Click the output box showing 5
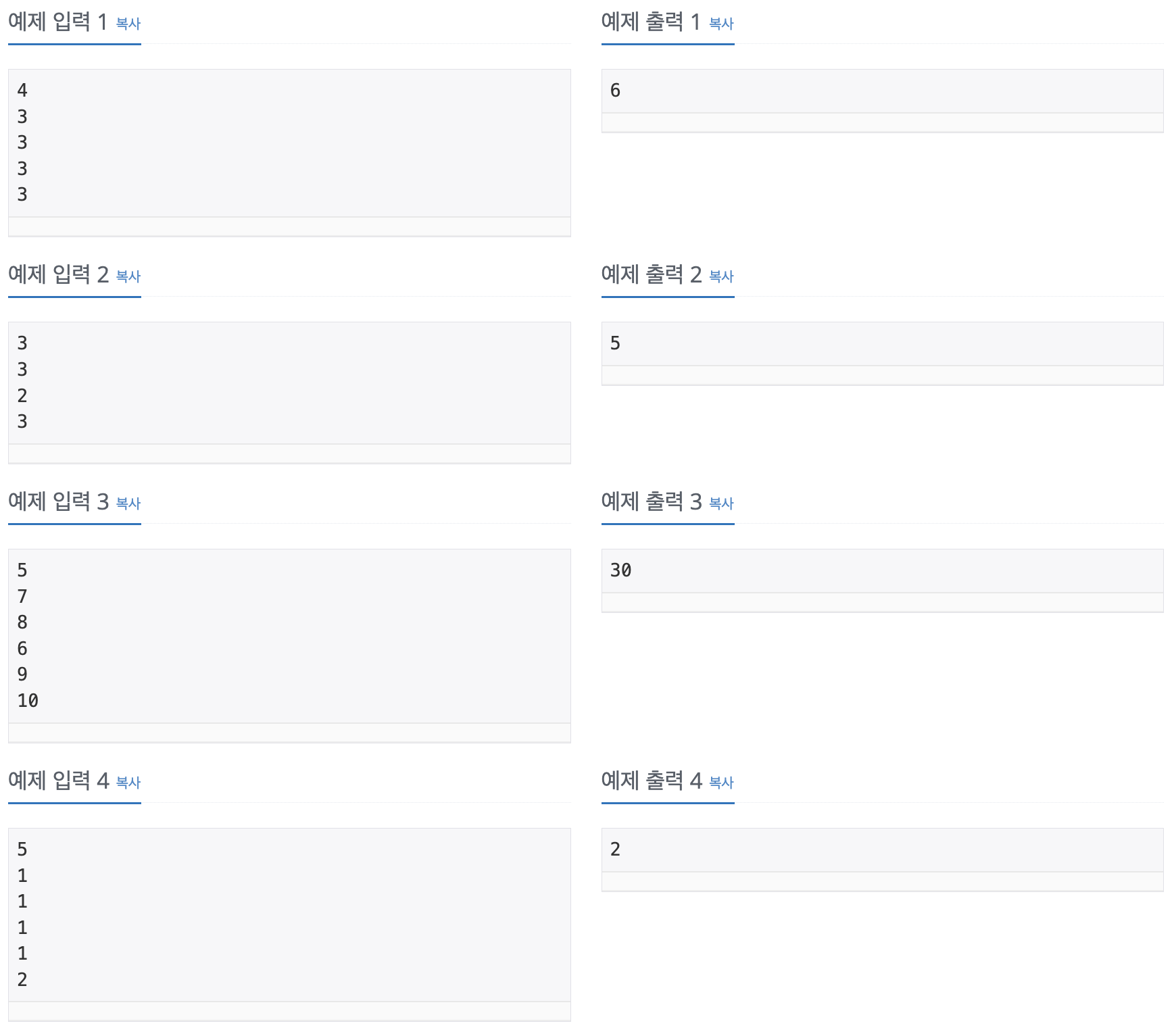The height and width of the screenshot is (1034, 1176). tap(879, 344)
